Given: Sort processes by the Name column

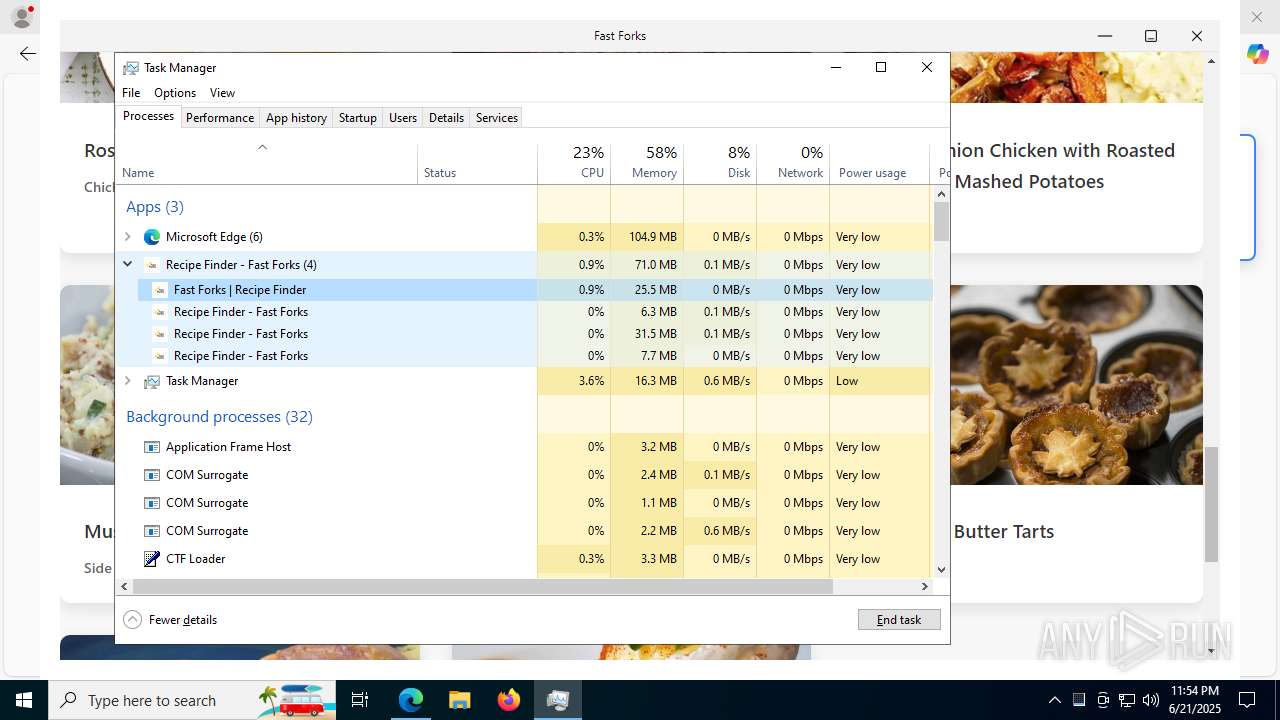Looking at the screenshot, I should tap(268, 164).
